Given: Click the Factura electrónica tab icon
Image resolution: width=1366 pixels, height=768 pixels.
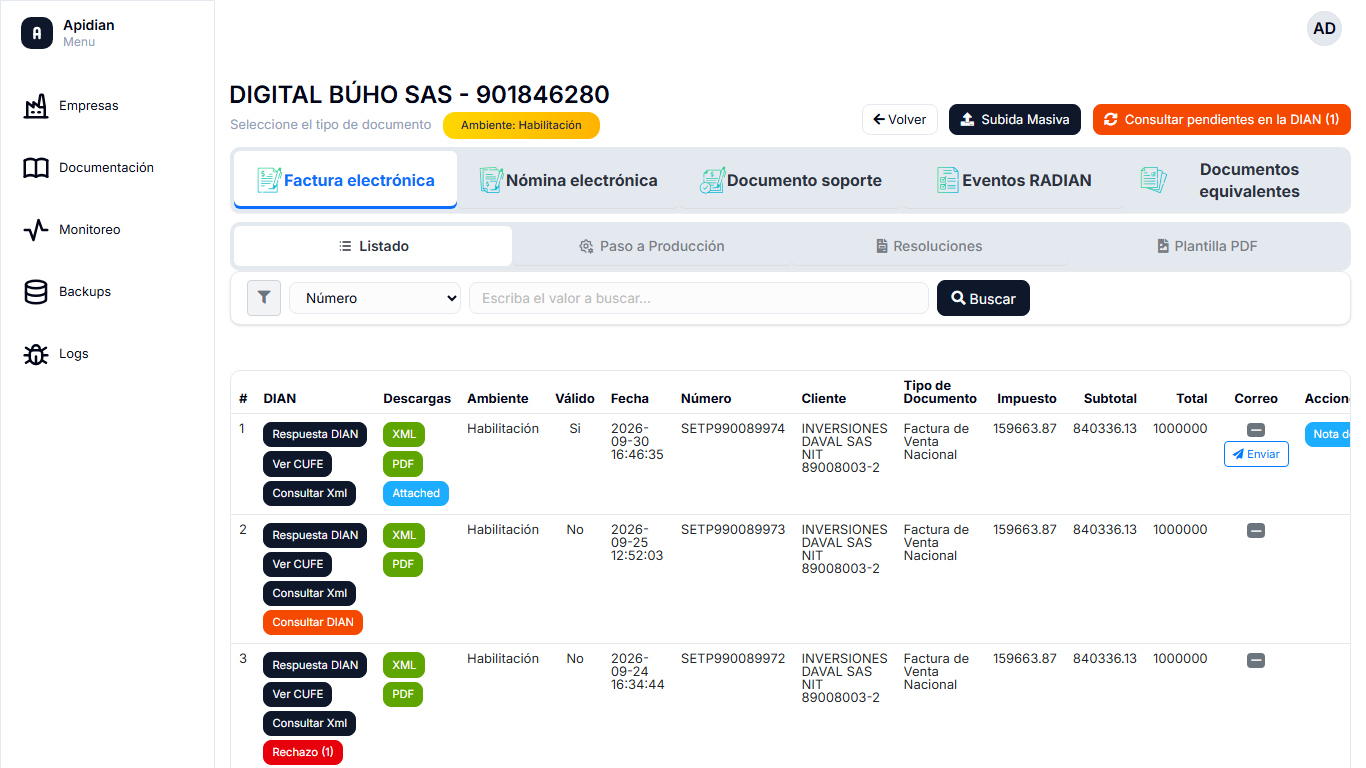Looking at the screenshot, I should (x=269, y=180).
